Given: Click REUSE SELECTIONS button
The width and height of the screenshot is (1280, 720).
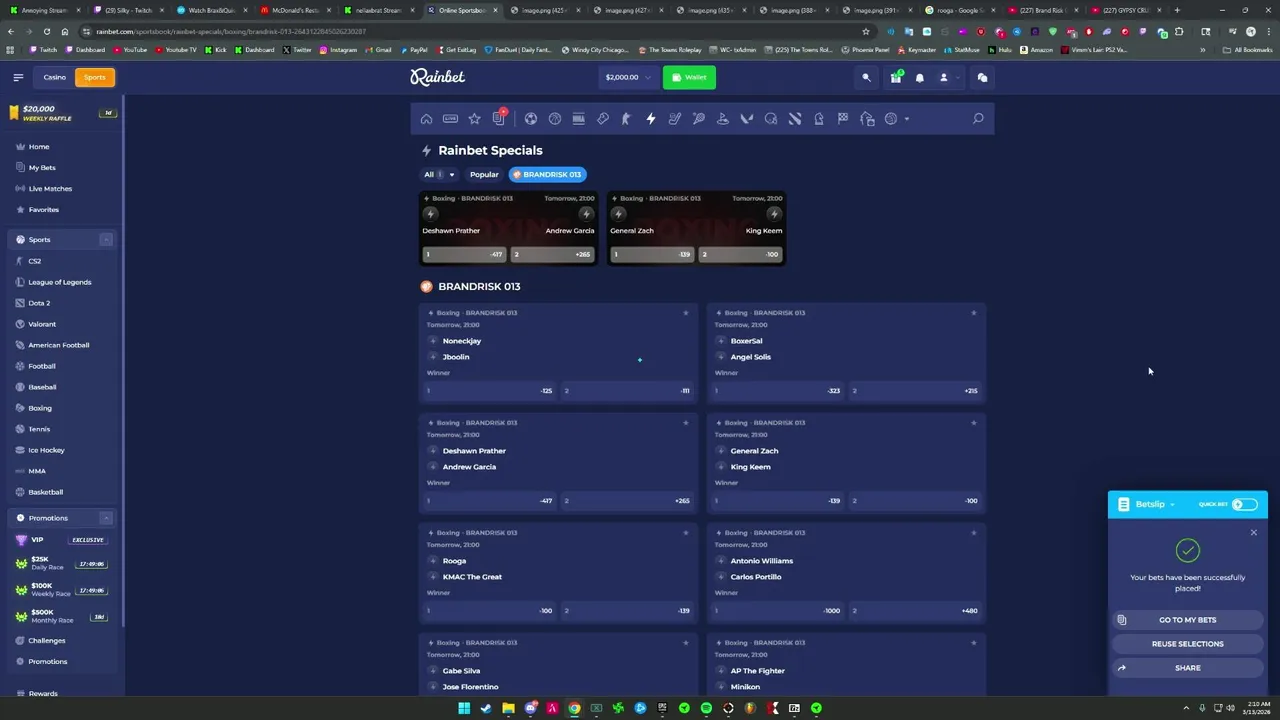Looking at the screenshot, I should [1187, 644].
